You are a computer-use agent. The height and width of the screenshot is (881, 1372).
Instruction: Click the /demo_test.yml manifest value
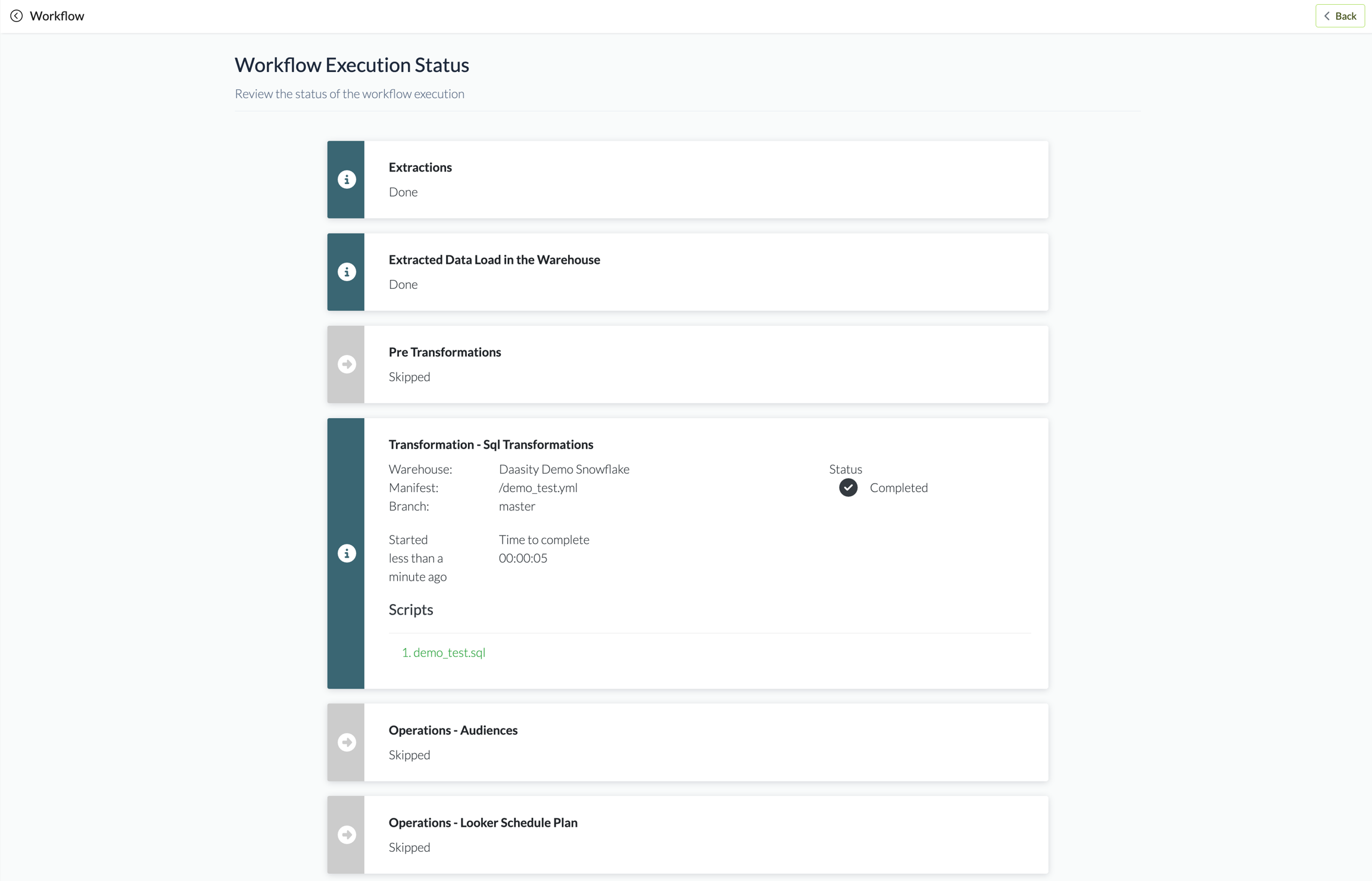coord(538,487)
